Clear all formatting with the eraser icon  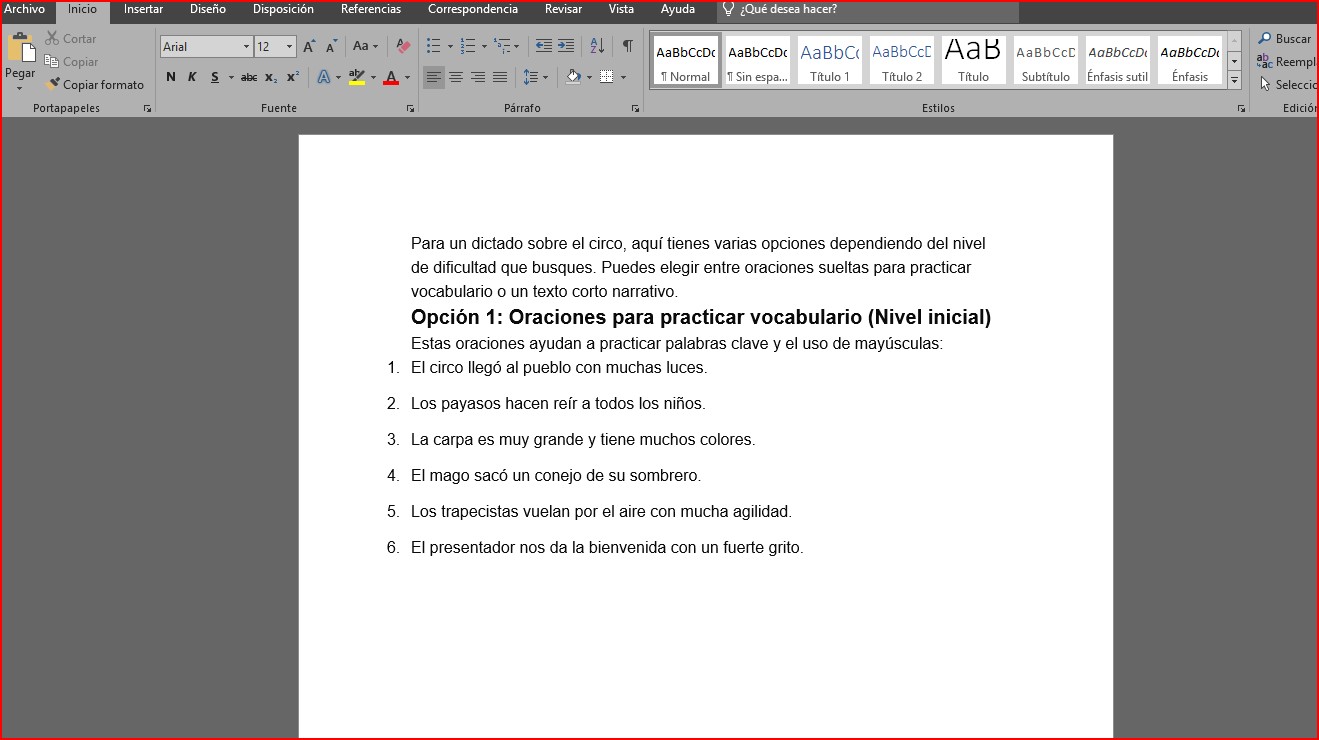point(403,46)
